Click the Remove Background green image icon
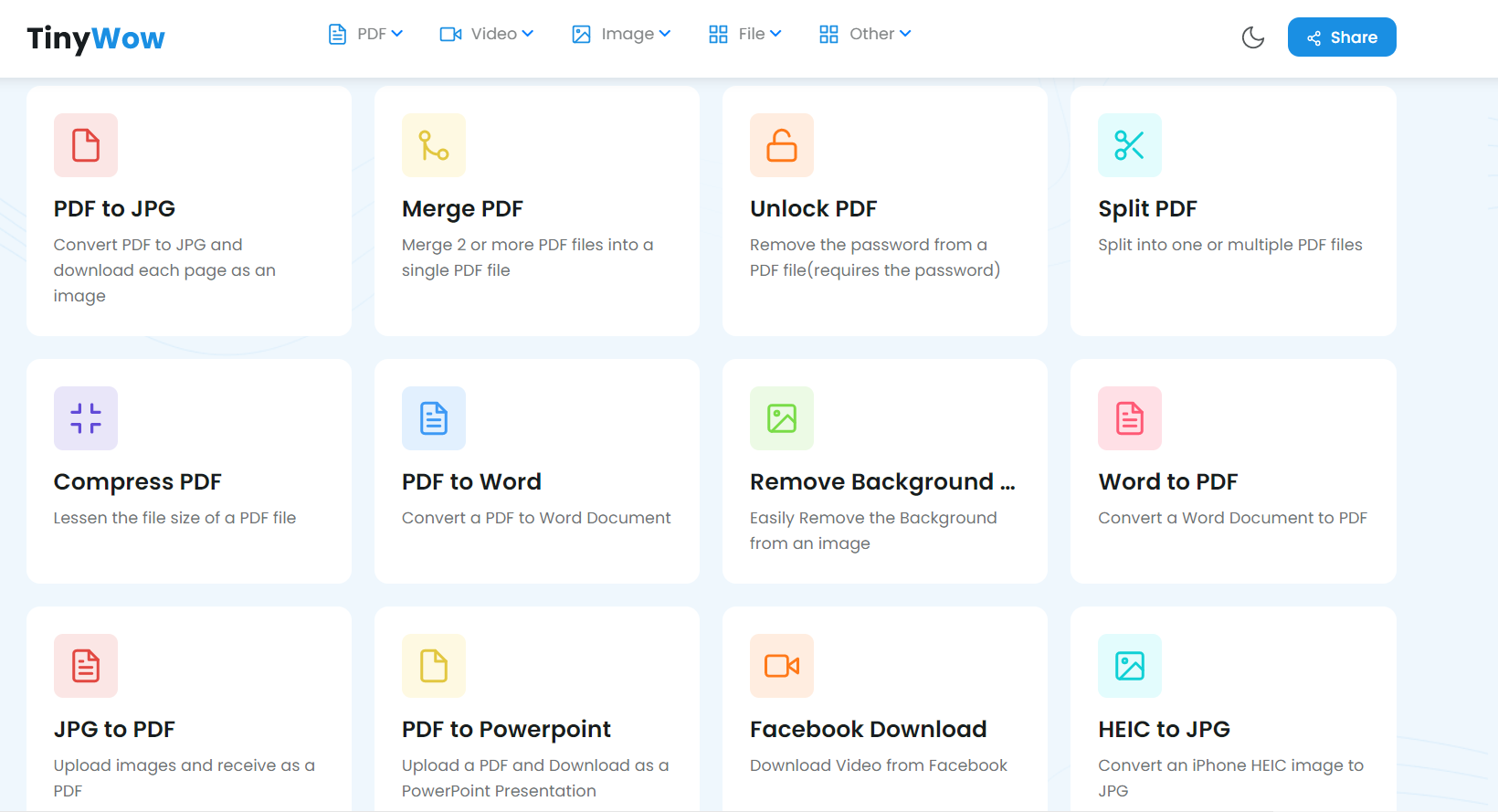The image size is (1498, 812). pyautogui.click(x=782, y=418)
